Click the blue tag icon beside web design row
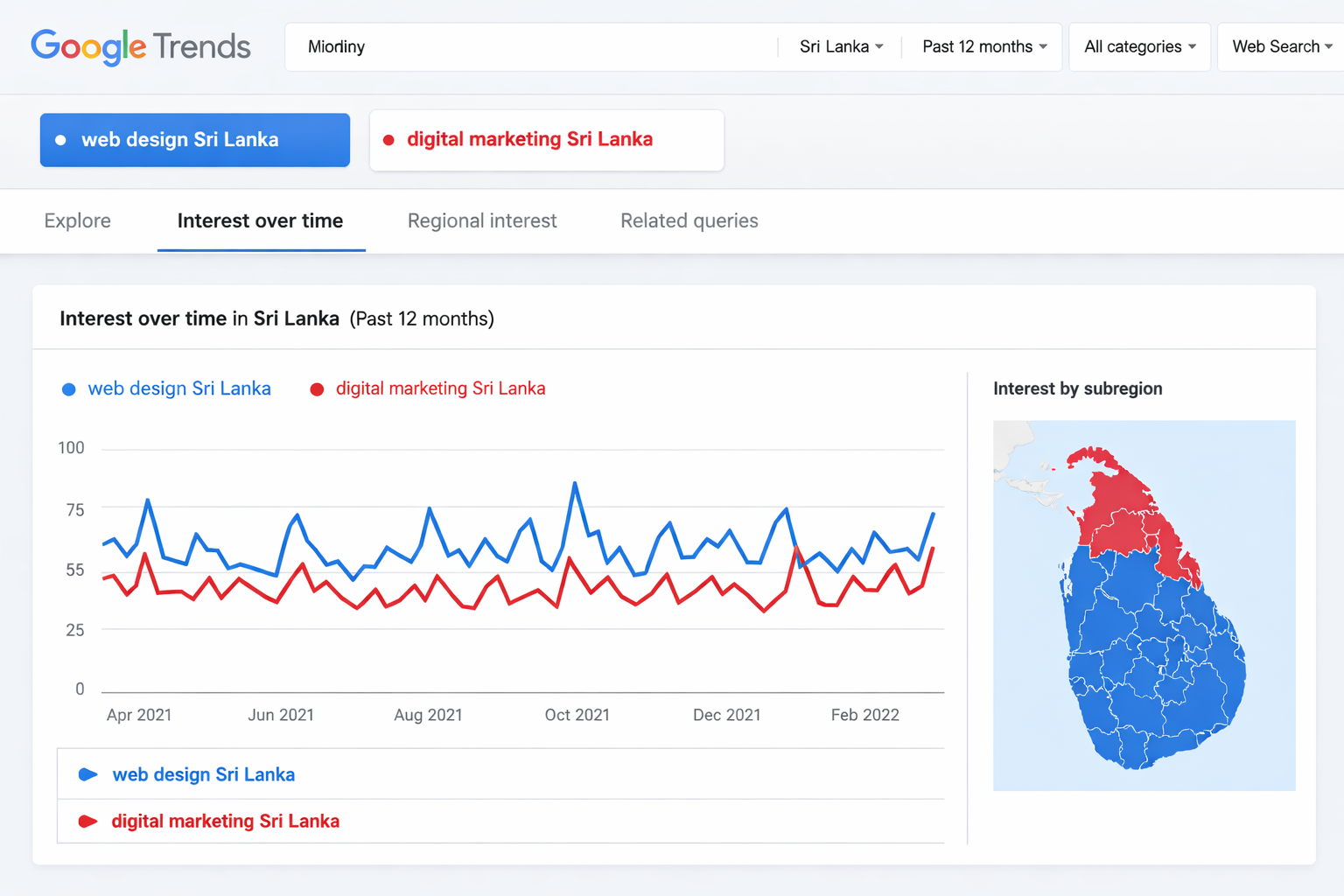1344x896 pixels. click(x=87, y=774)
